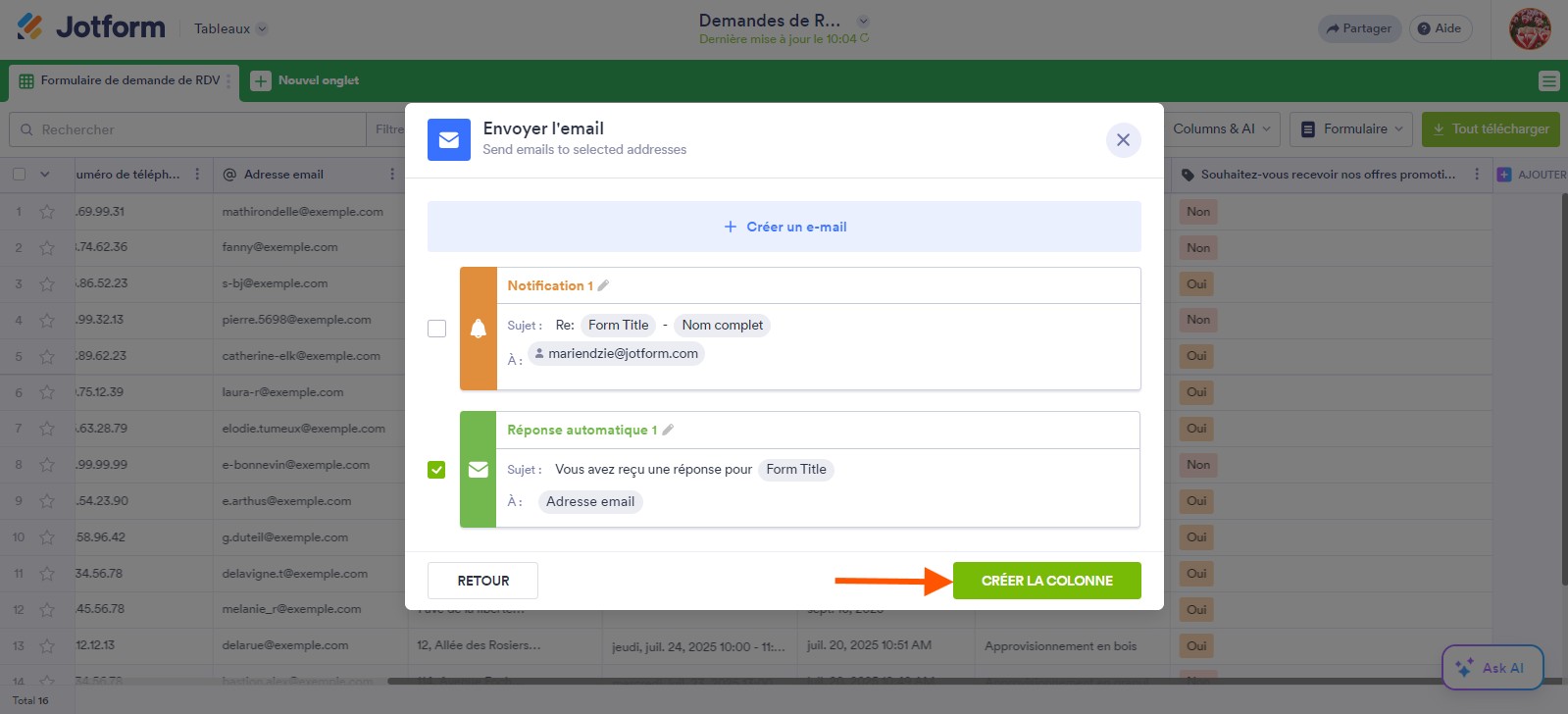Click the blue envelope email icon in dialog header
This screenshot has height=714, width=1568.
pyautogui.click(x=448, y=140)
